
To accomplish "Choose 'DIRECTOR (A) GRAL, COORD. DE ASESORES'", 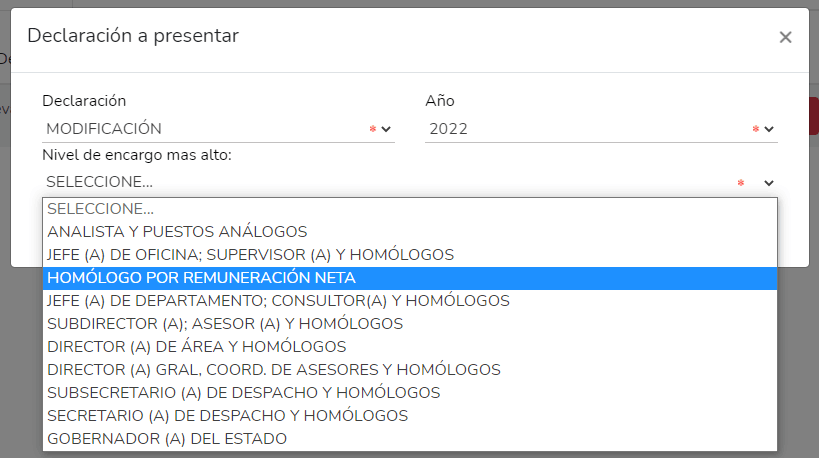I will pyautogui.click(x=274, y=370).
